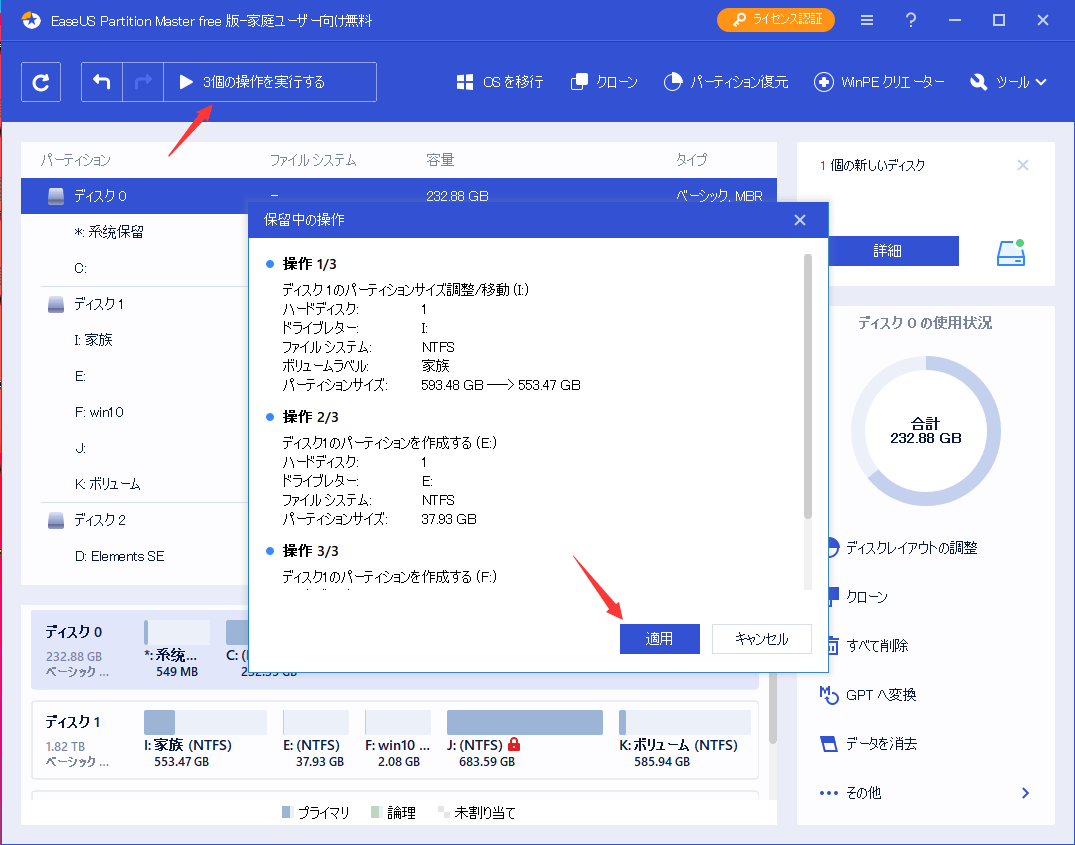Select ディスク 2 row in list
Screen dimensions: 1075x845
coord(134,520)
